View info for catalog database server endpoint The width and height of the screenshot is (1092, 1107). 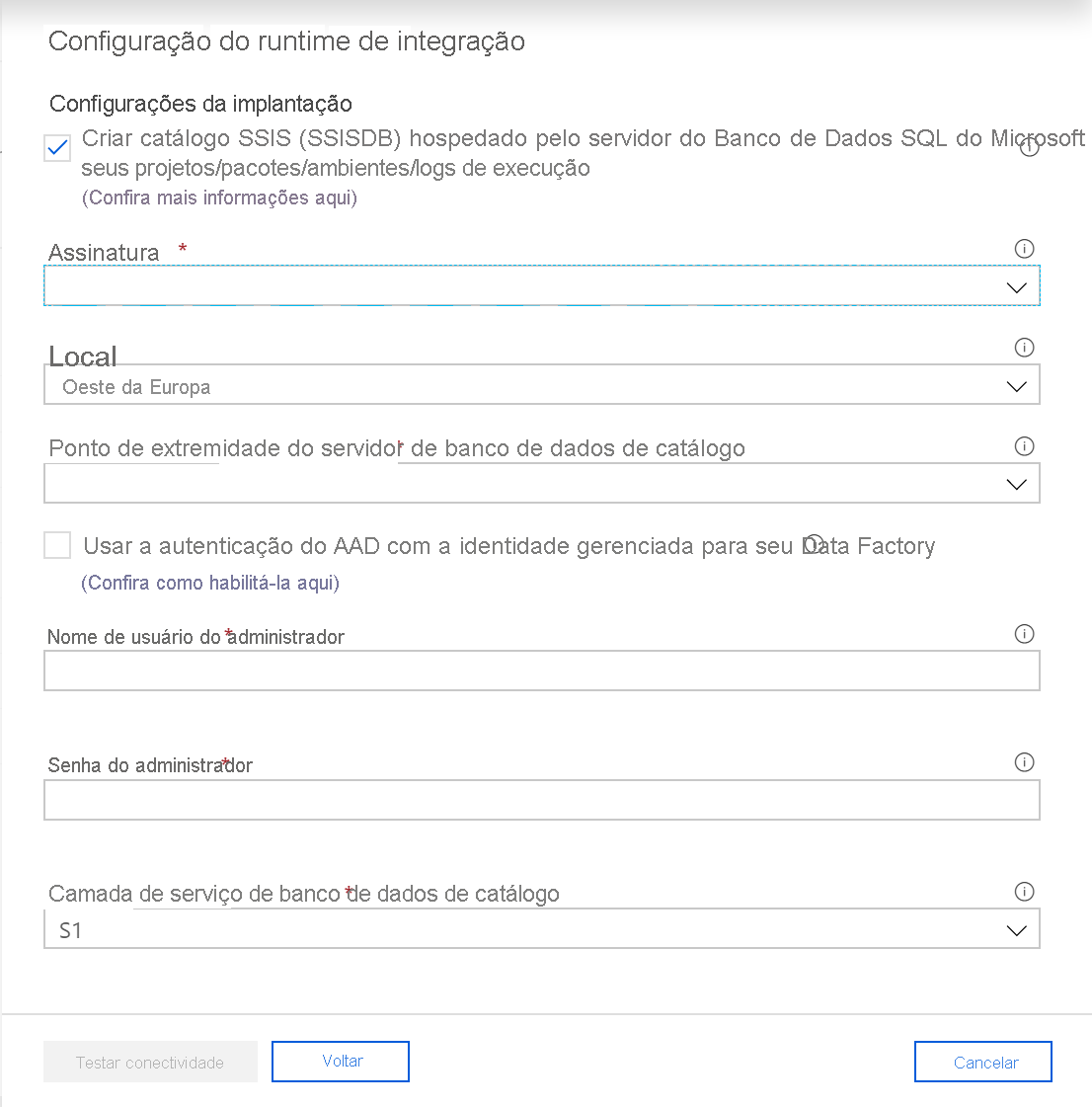[1024, 445]
